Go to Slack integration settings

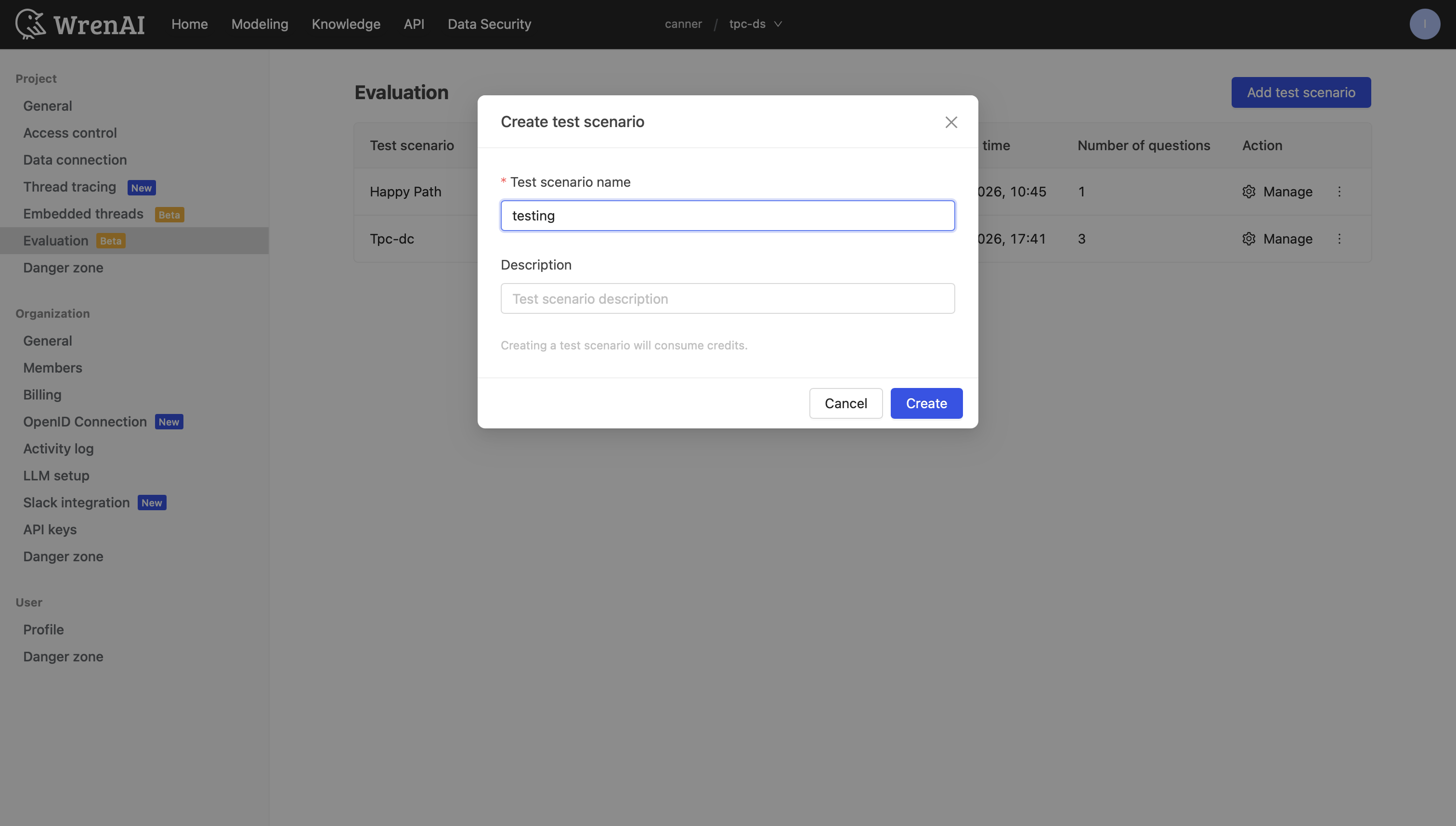[76, 502]
